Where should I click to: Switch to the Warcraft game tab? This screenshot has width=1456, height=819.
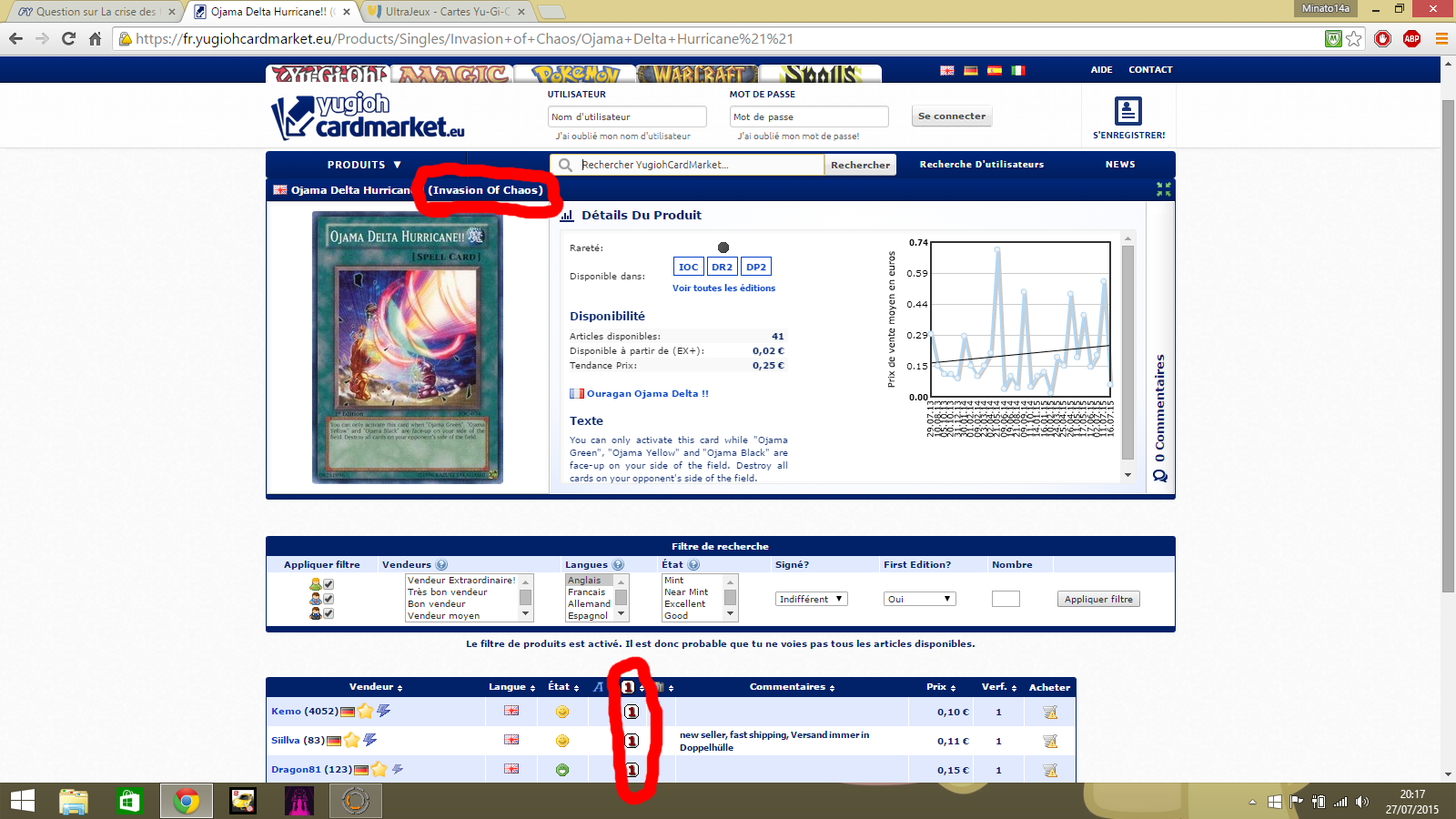pos(697,74)
